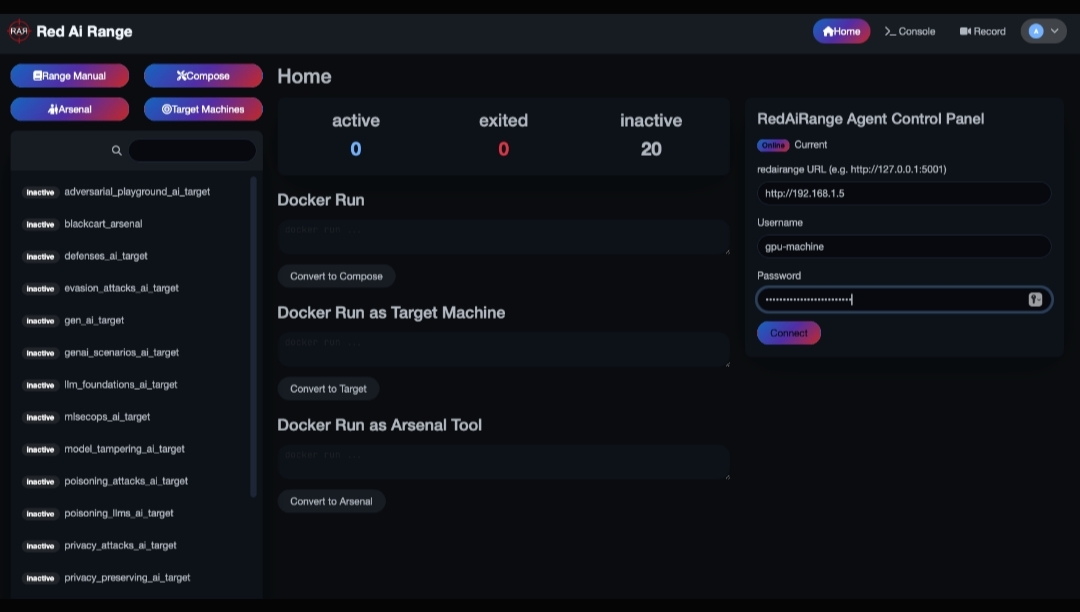Open the user account dropdown
The image size is (1080, 612).
1043,31
